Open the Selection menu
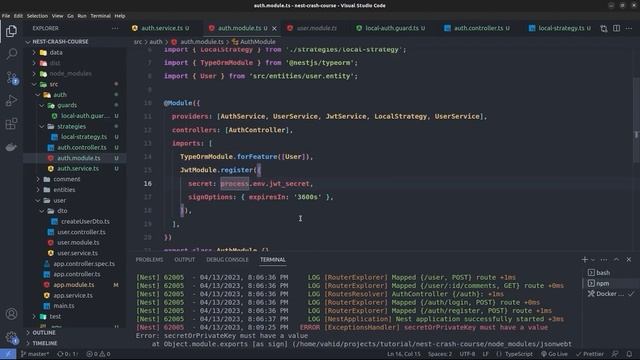Viewport: 640px width, 360px height. 37,16
